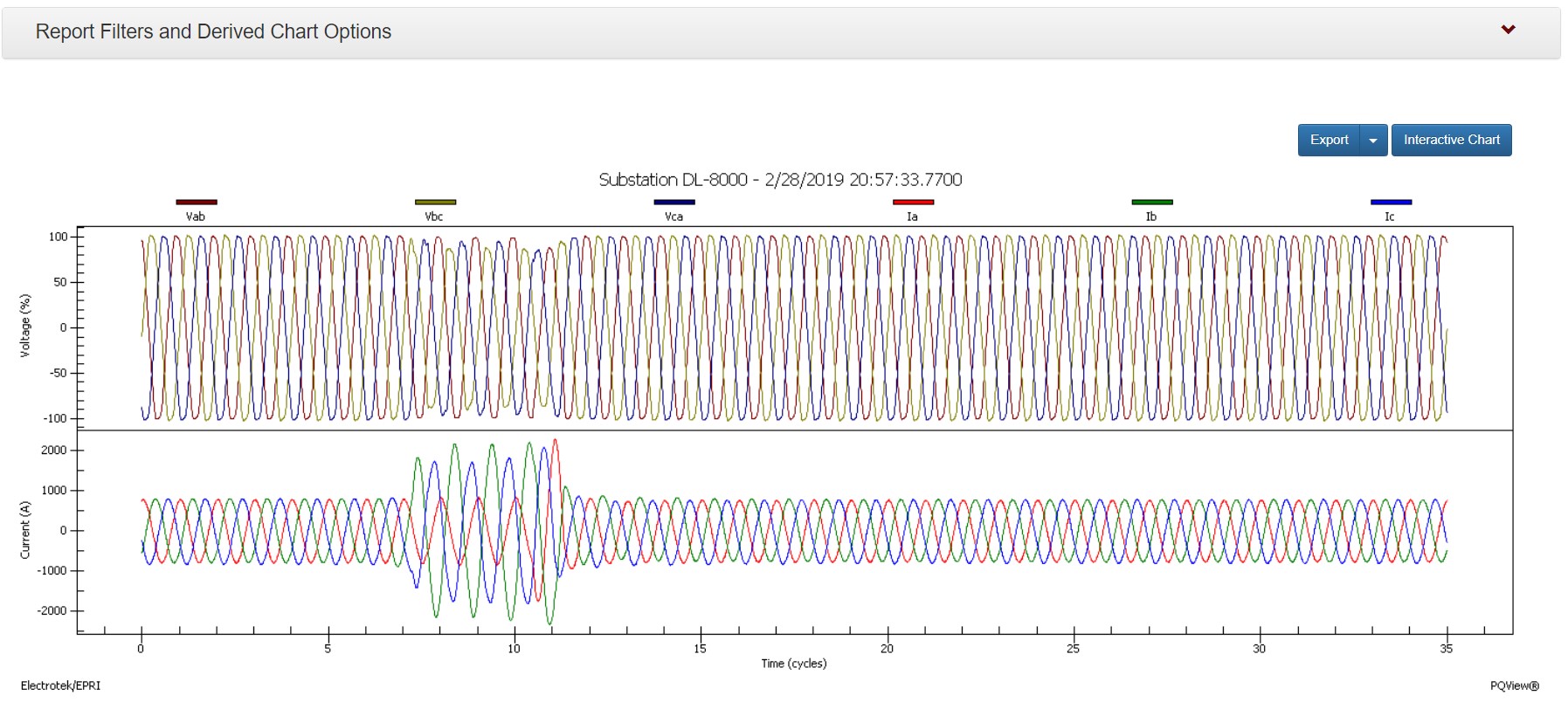Click the Current (A) axis label
This screenshot has width=1568, height=716.
coord(25,530)
